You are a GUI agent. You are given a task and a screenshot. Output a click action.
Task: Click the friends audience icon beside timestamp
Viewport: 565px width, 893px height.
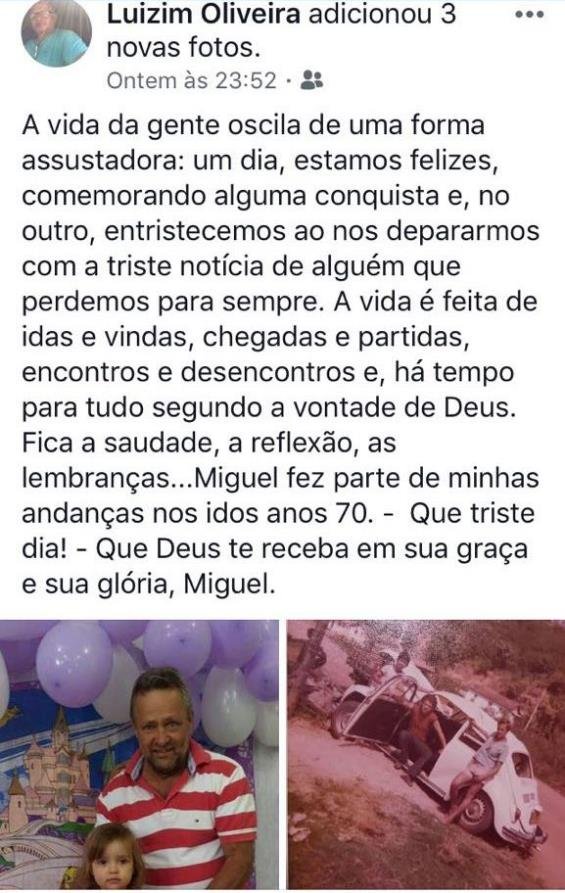click(311, 80)
